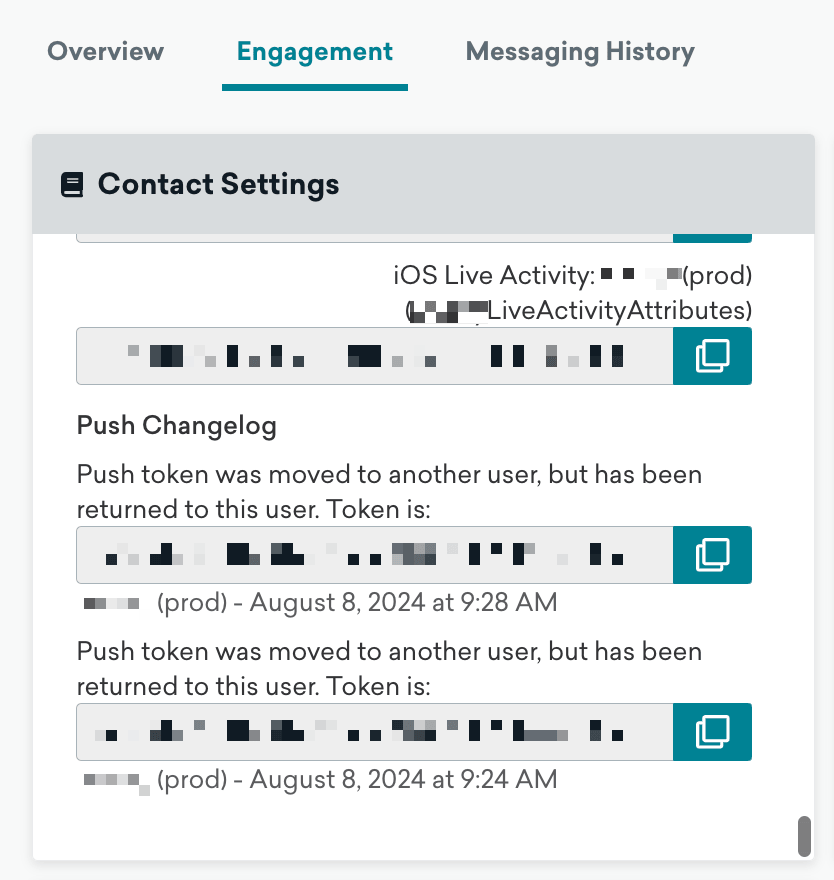Copy the 9:24 AM push token
834x880 pixels.
[712, 732]
